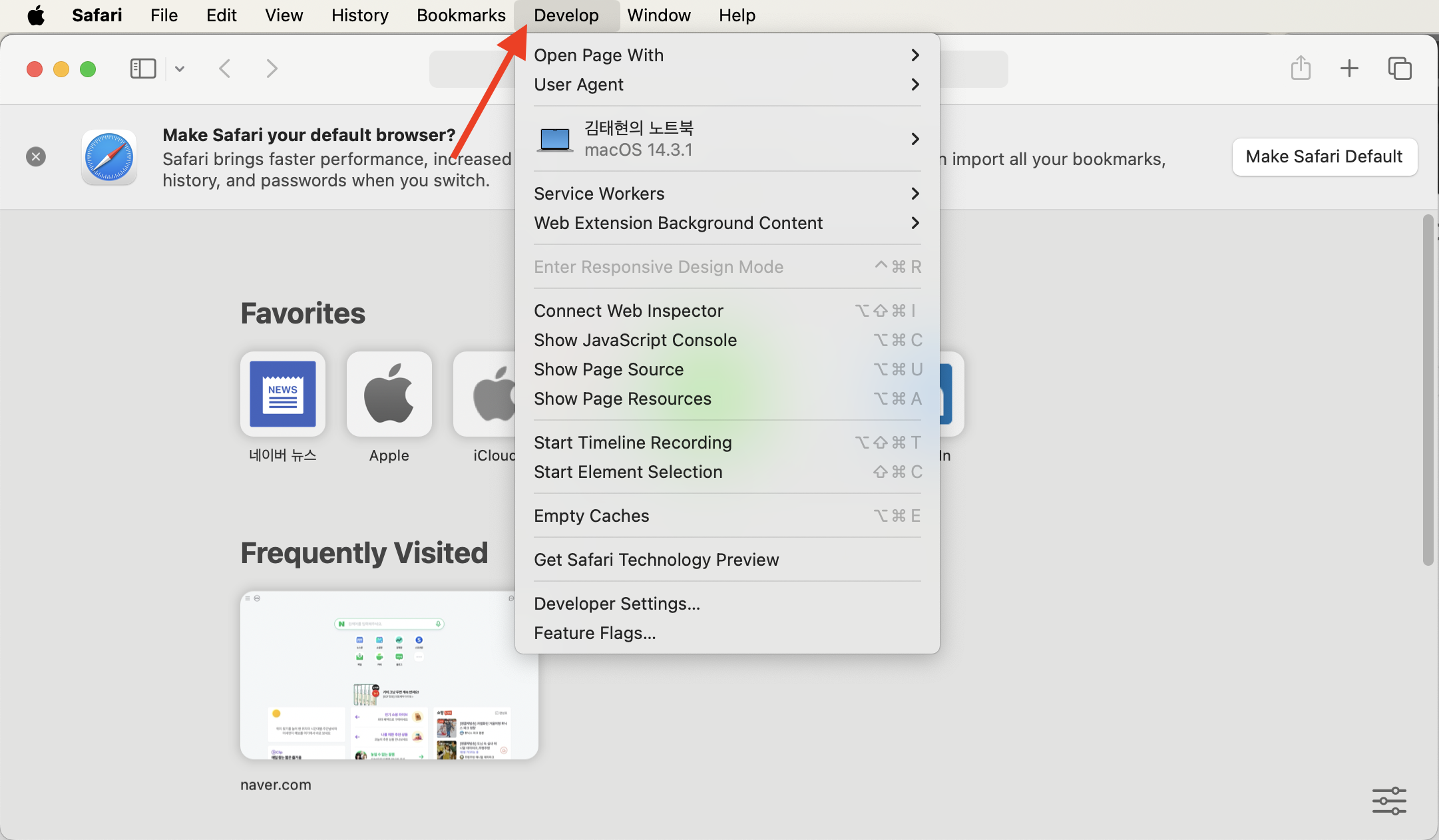Close the Develop menu

[x=566, y=15]
